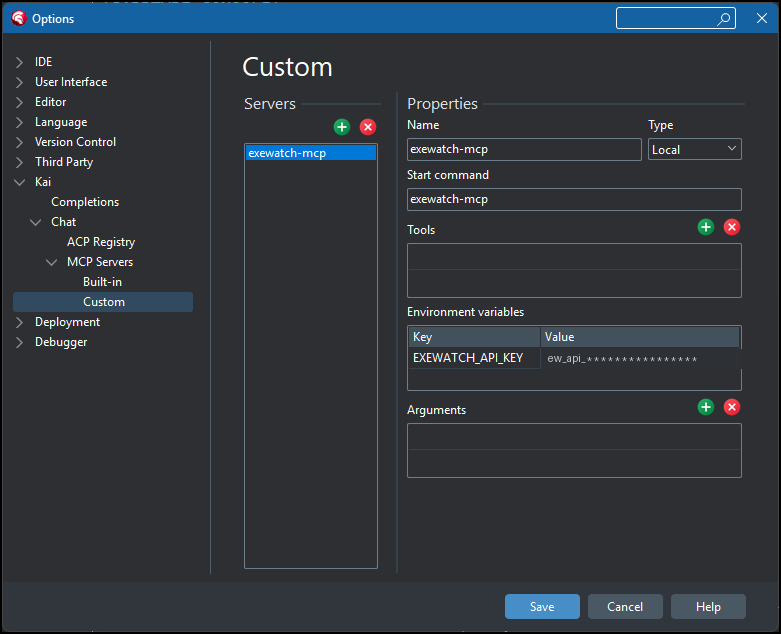The image size is (781, 634).
Task: Expand the Deployment tree node
Action: [19, 322]
